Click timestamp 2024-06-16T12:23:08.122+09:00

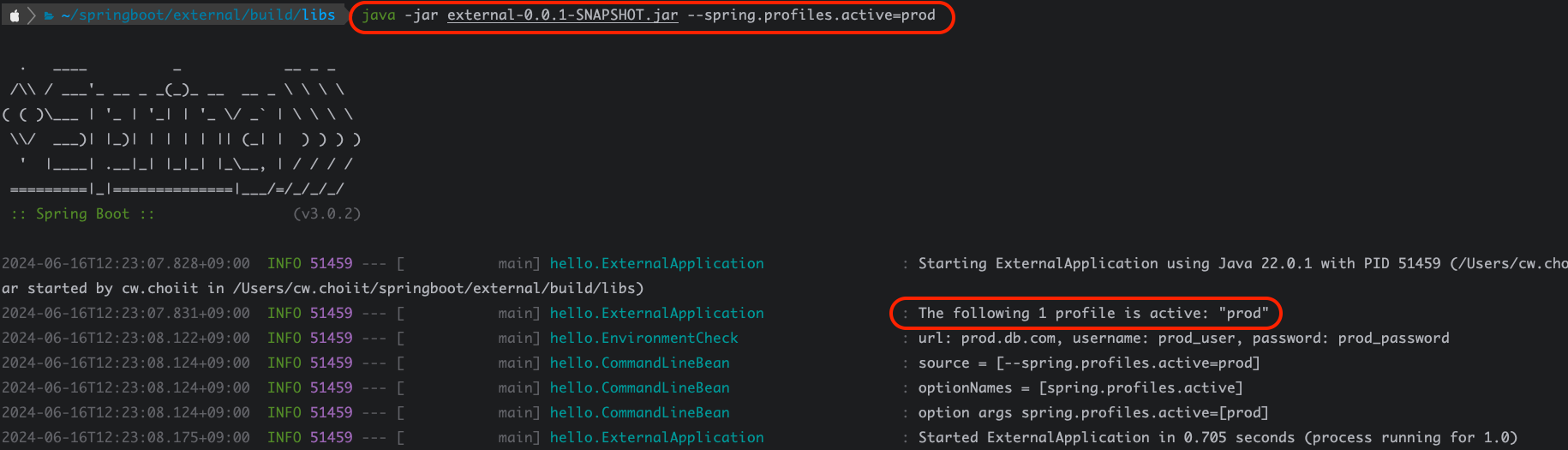point(126,338)
